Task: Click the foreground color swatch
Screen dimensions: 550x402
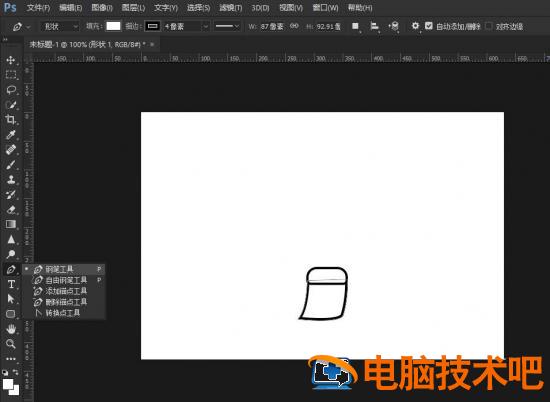Action: tap(8, 383)
